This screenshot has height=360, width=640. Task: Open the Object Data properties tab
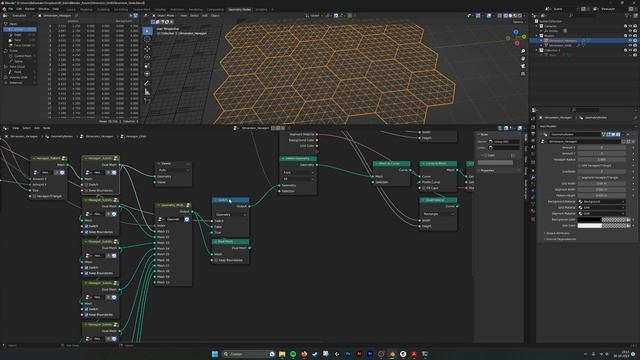[533, 203]
